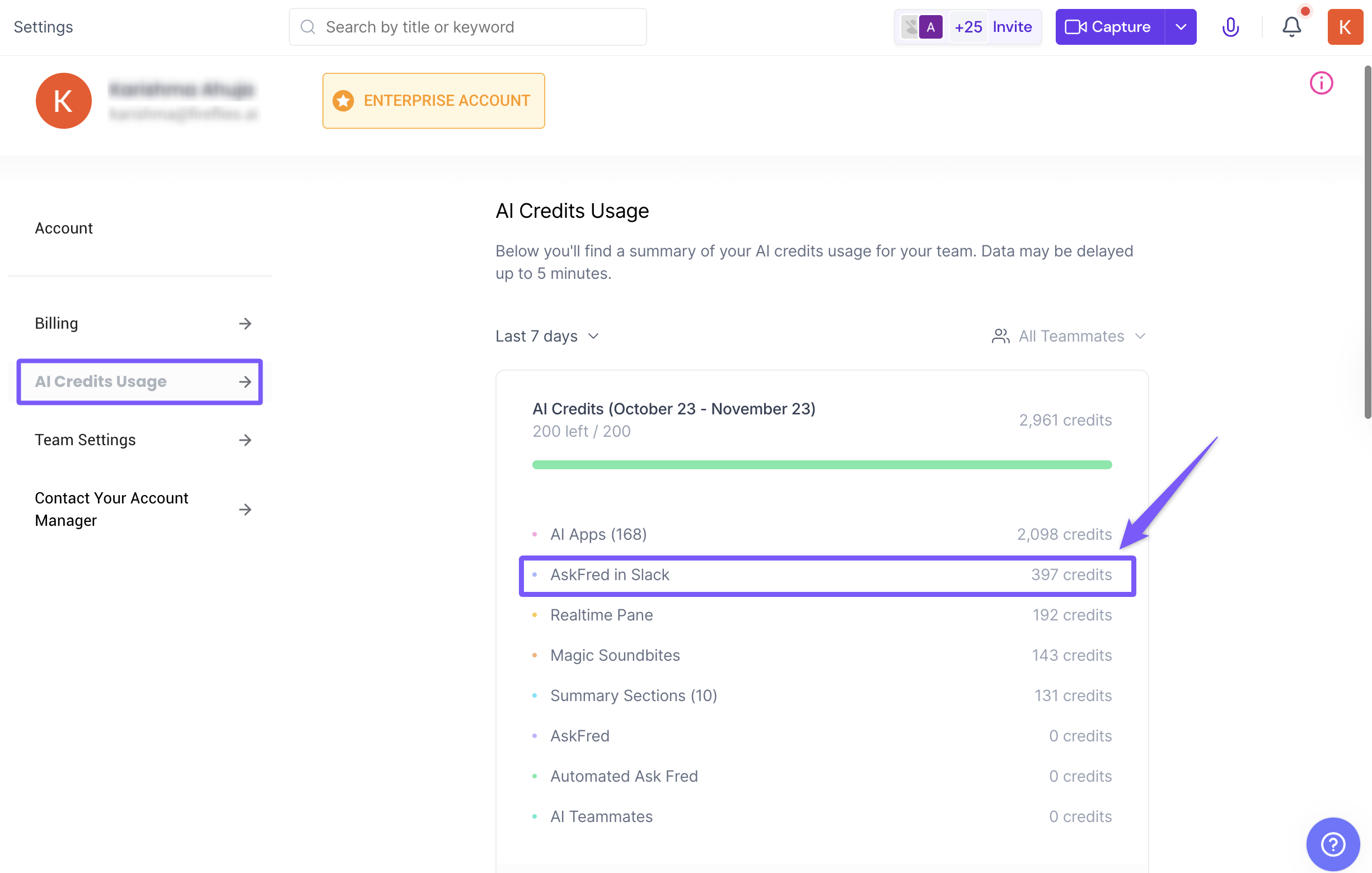1372x873 pixels.
Task: Click the Enterprise Account star badge
Action: (433, 101)
